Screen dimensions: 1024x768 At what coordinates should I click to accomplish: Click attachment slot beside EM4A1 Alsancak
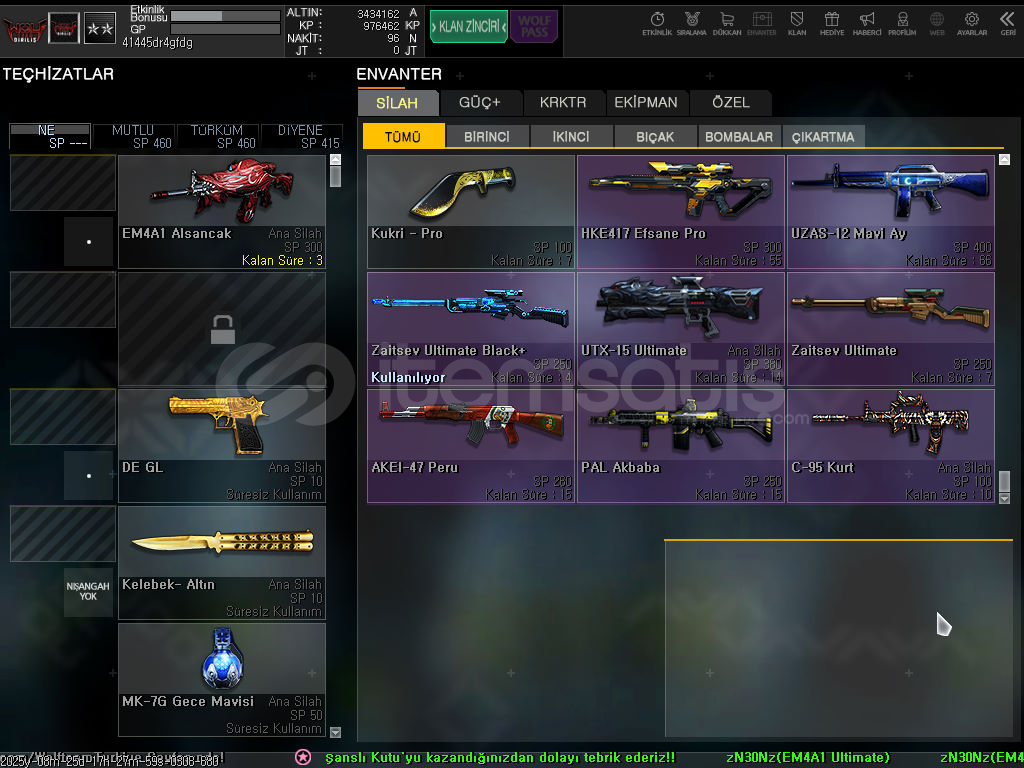(88, 242)
